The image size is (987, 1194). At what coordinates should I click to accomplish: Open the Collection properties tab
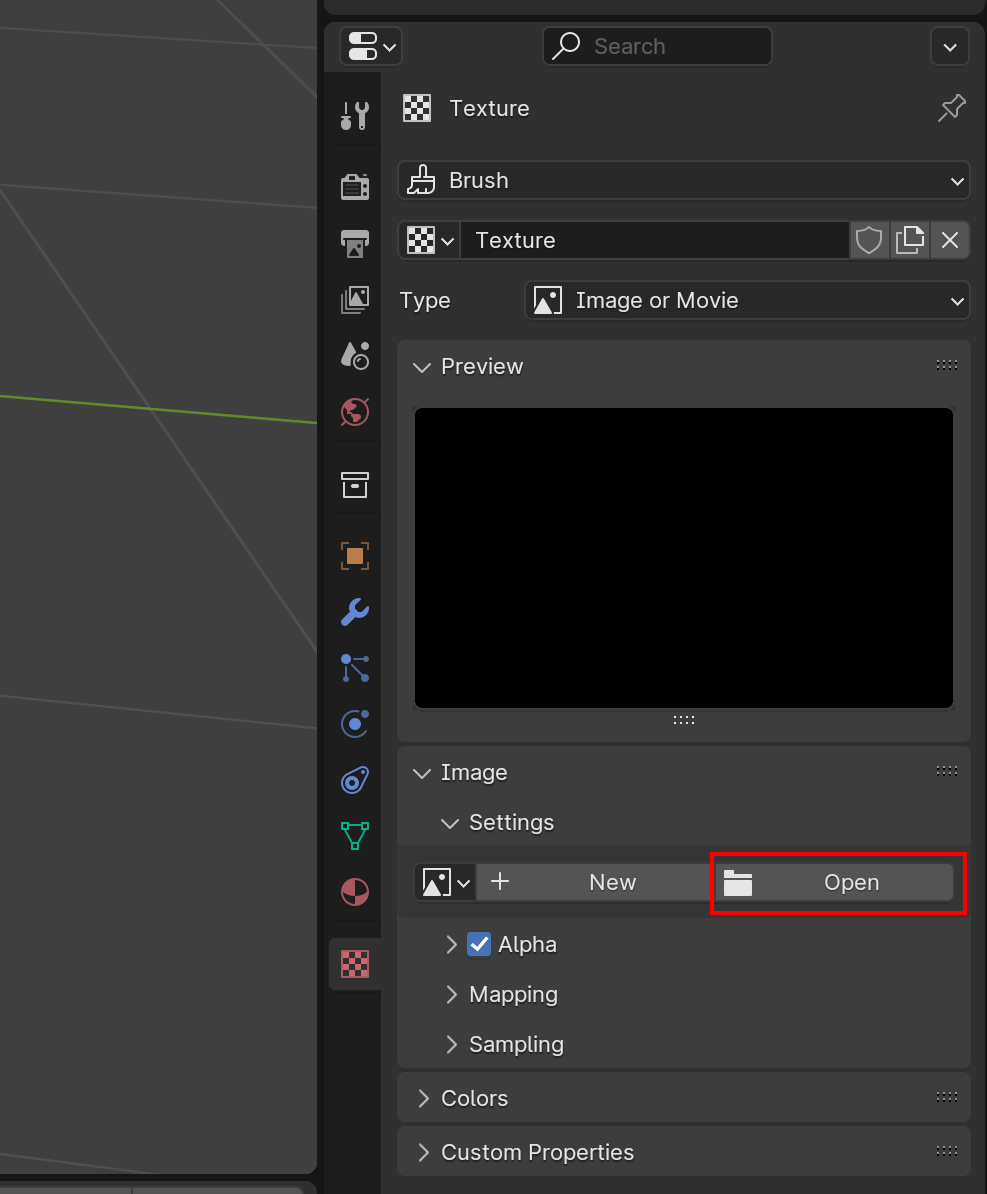point(355,484)
